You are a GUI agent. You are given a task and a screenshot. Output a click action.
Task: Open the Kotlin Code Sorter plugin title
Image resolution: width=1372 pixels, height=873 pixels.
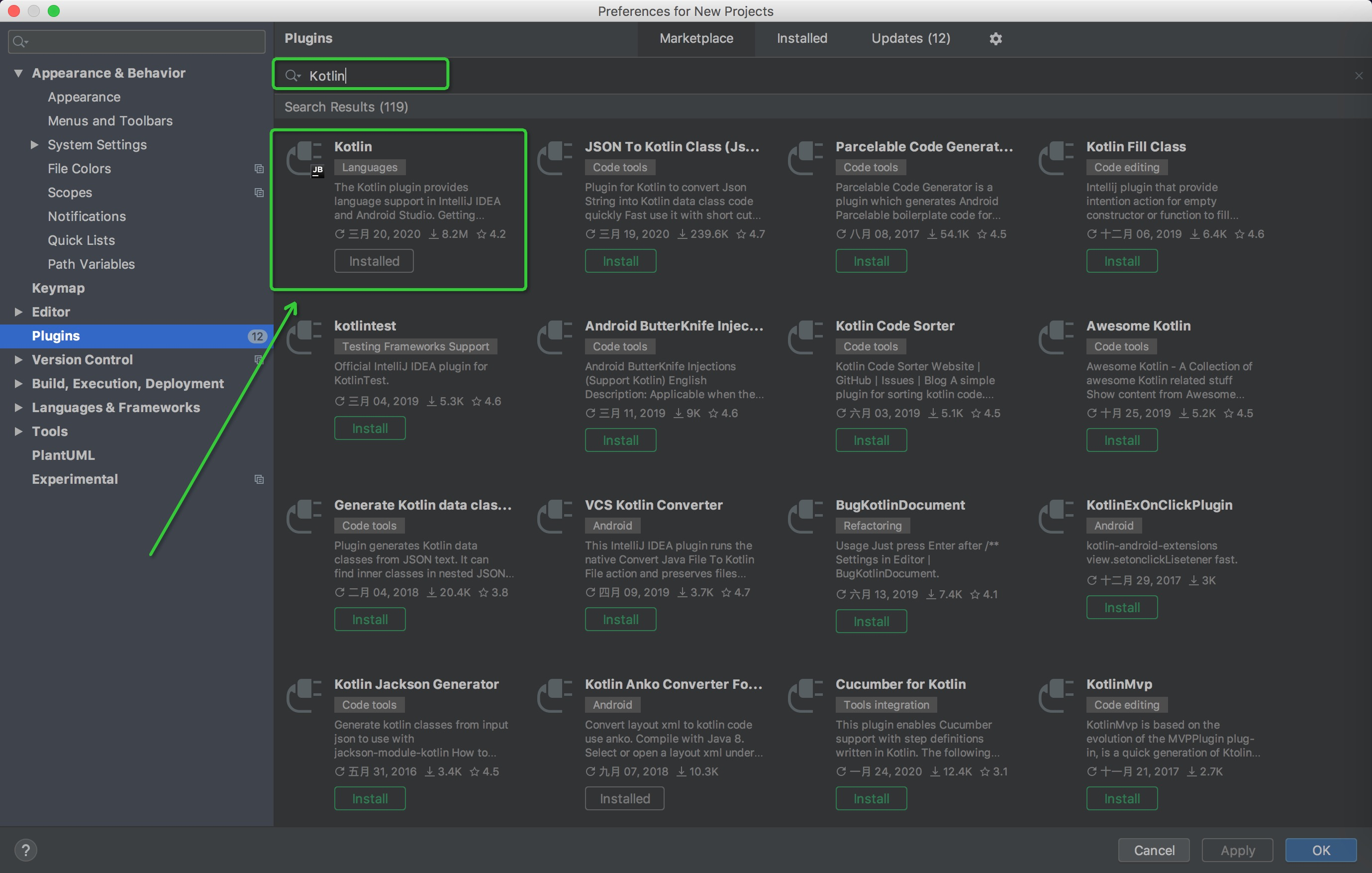pos(894,326)
